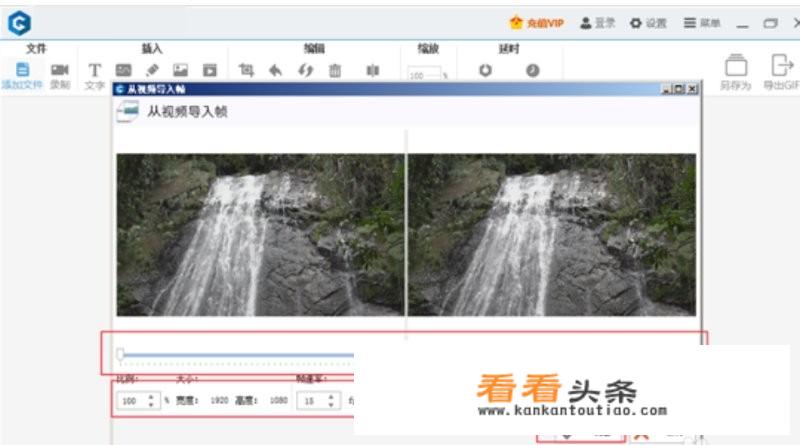Decrease the frame rate with down arrow
The height and width of the screenshot is (445, 800).
(x=331, y=405)
